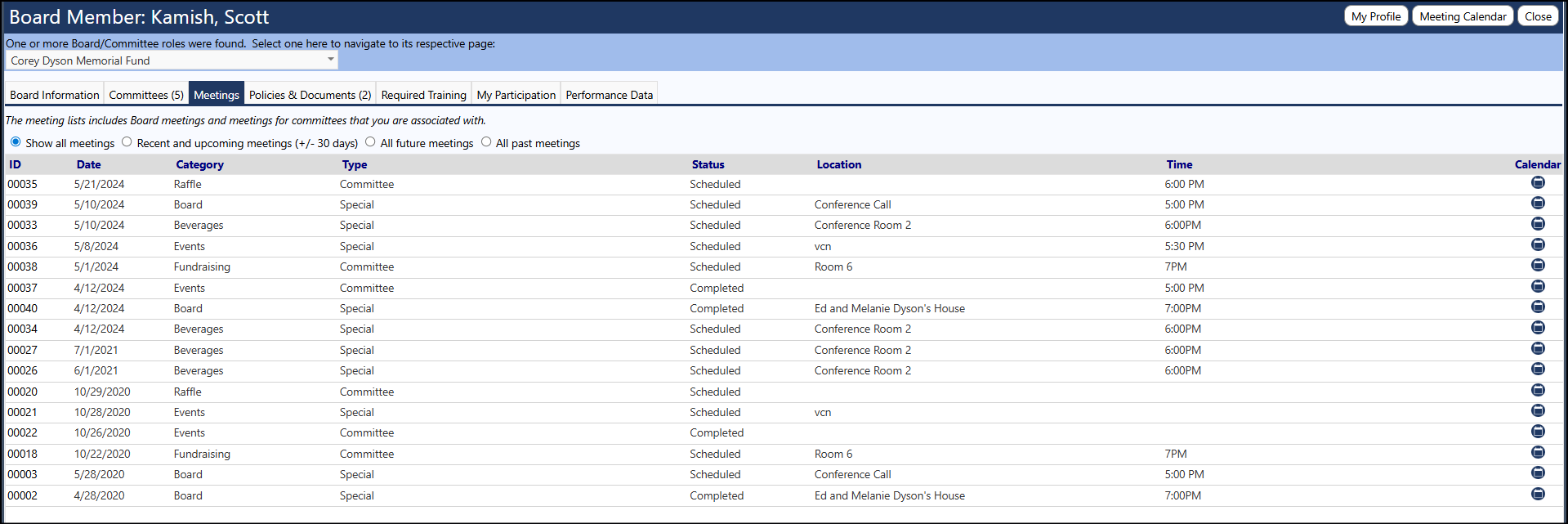The height and width of the screenshot is (524, 1568).
Task: Sort by Status column header
Action: click(x=708, y=164)
